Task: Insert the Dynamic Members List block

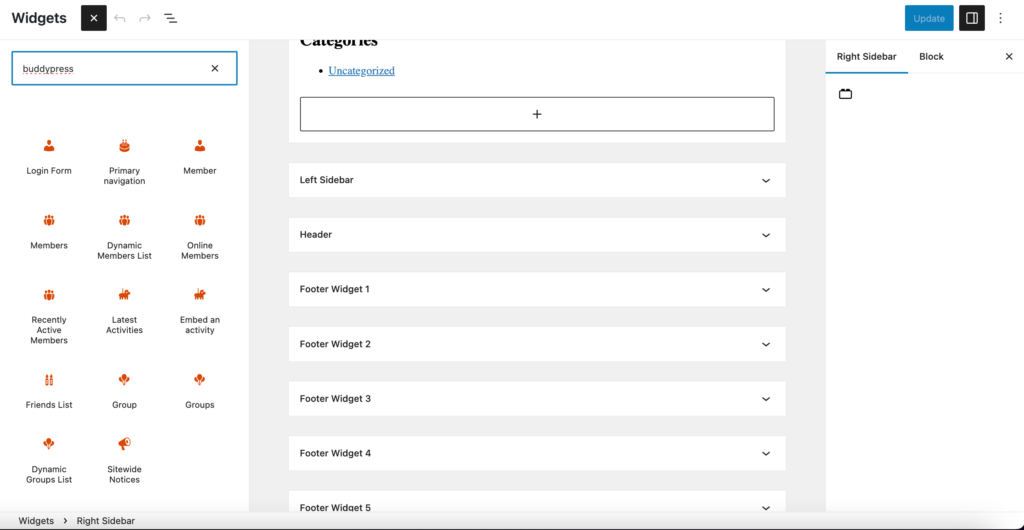Action: [x=124, y=238]
